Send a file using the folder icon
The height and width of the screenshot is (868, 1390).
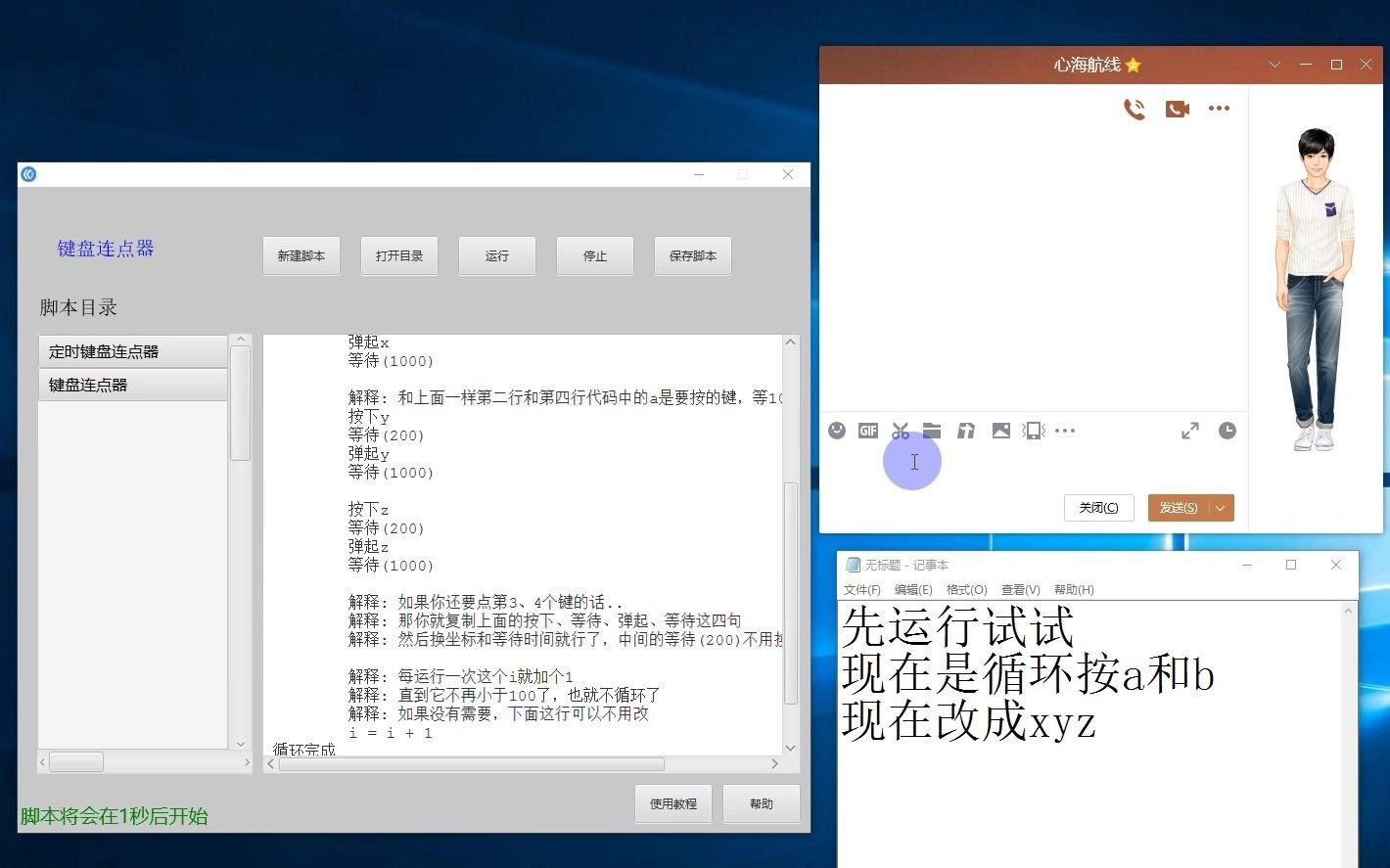(932, 431)
